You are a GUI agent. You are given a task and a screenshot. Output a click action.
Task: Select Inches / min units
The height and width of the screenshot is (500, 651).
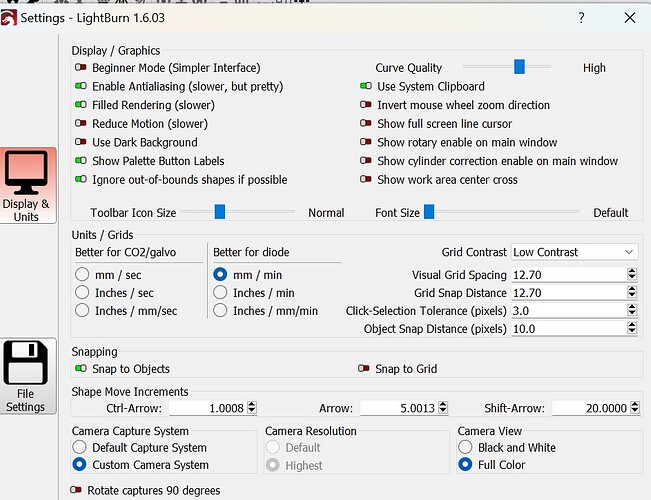[220, 292]
